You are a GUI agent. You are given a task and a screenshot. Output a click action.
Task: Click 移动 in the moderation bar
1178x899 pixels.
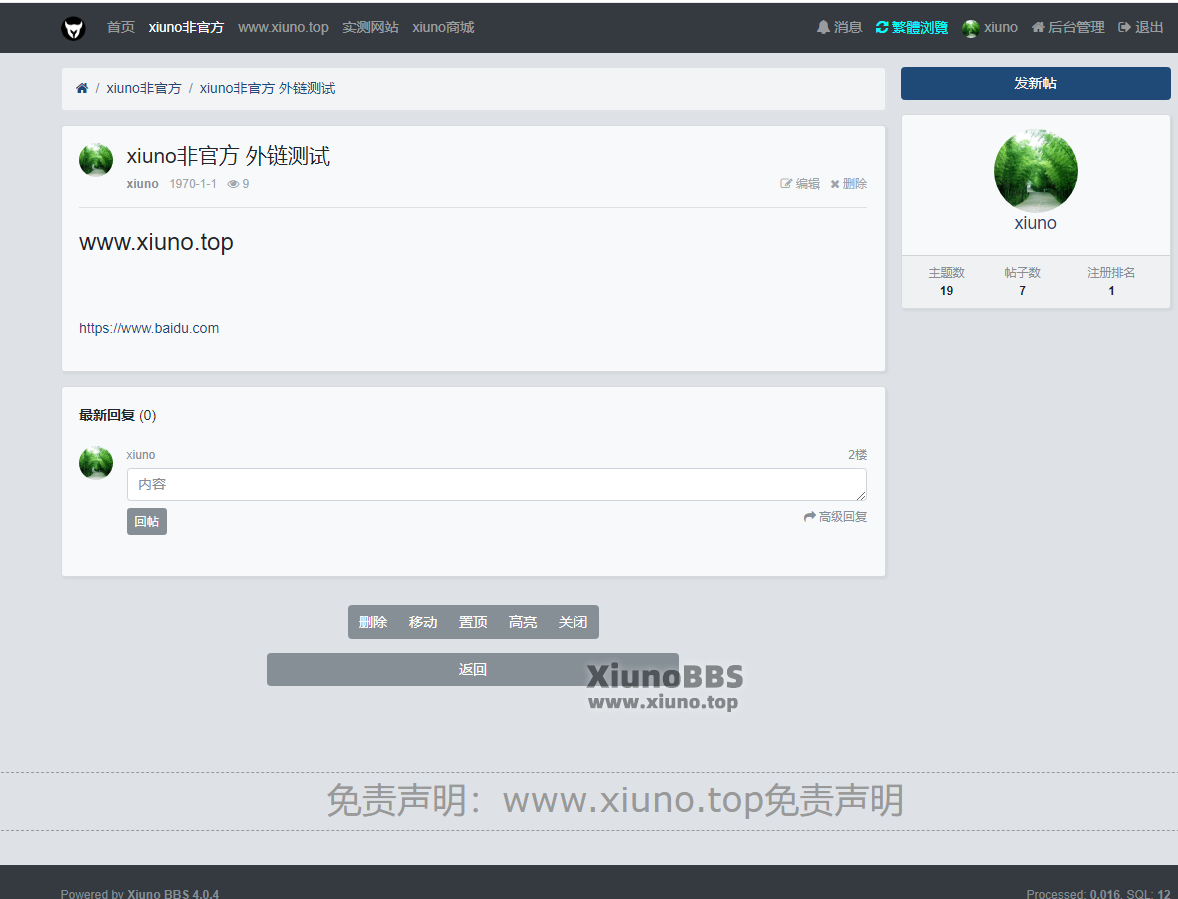423,622
